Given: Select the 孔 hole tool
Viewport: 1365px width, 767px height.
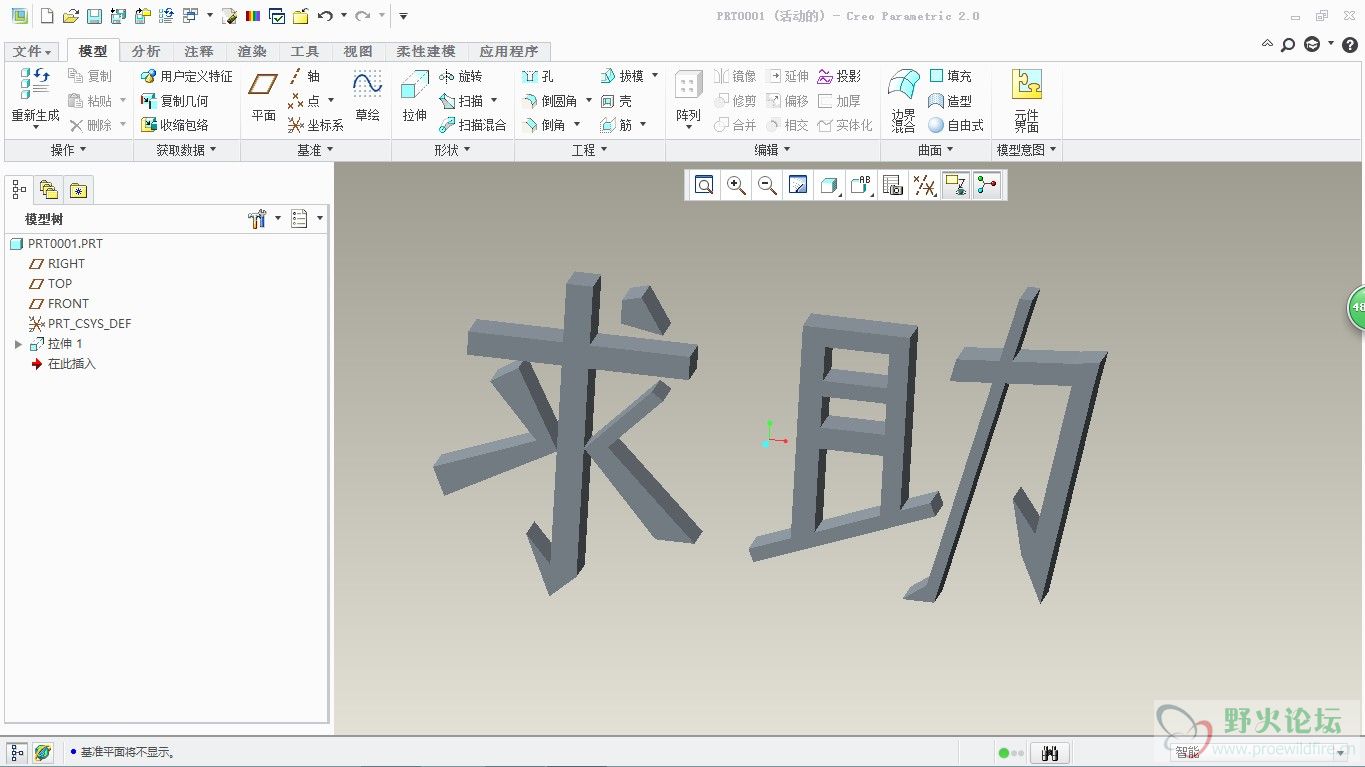Looking at the screenshot, I should point(538,76).
